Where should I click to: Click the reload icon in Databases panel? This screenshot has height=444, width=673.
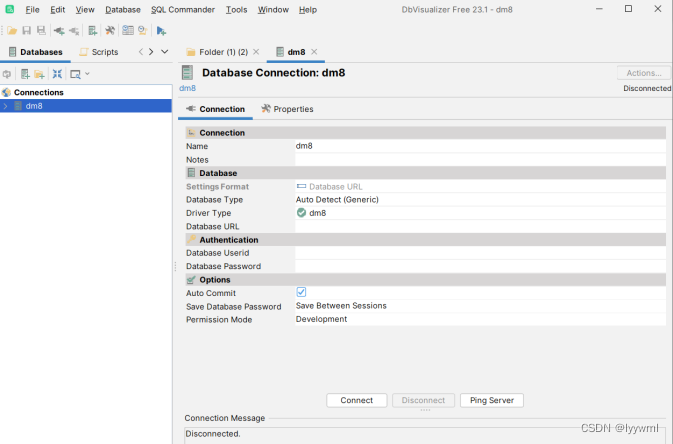7,74
